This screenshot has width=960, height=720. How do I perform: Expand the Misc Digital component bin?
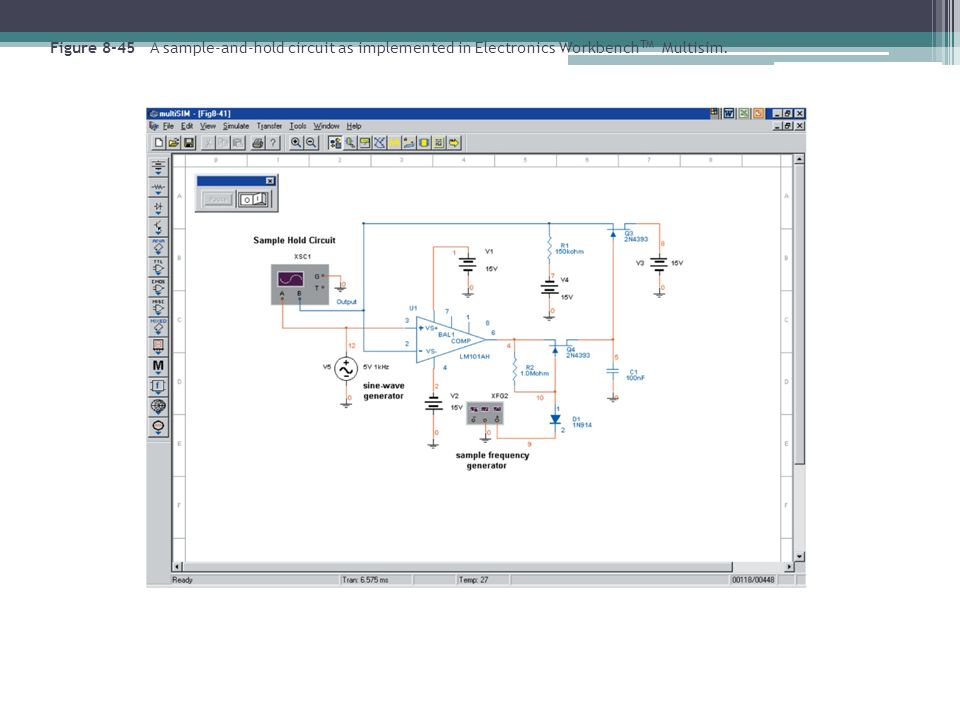[x=158, y=307]
